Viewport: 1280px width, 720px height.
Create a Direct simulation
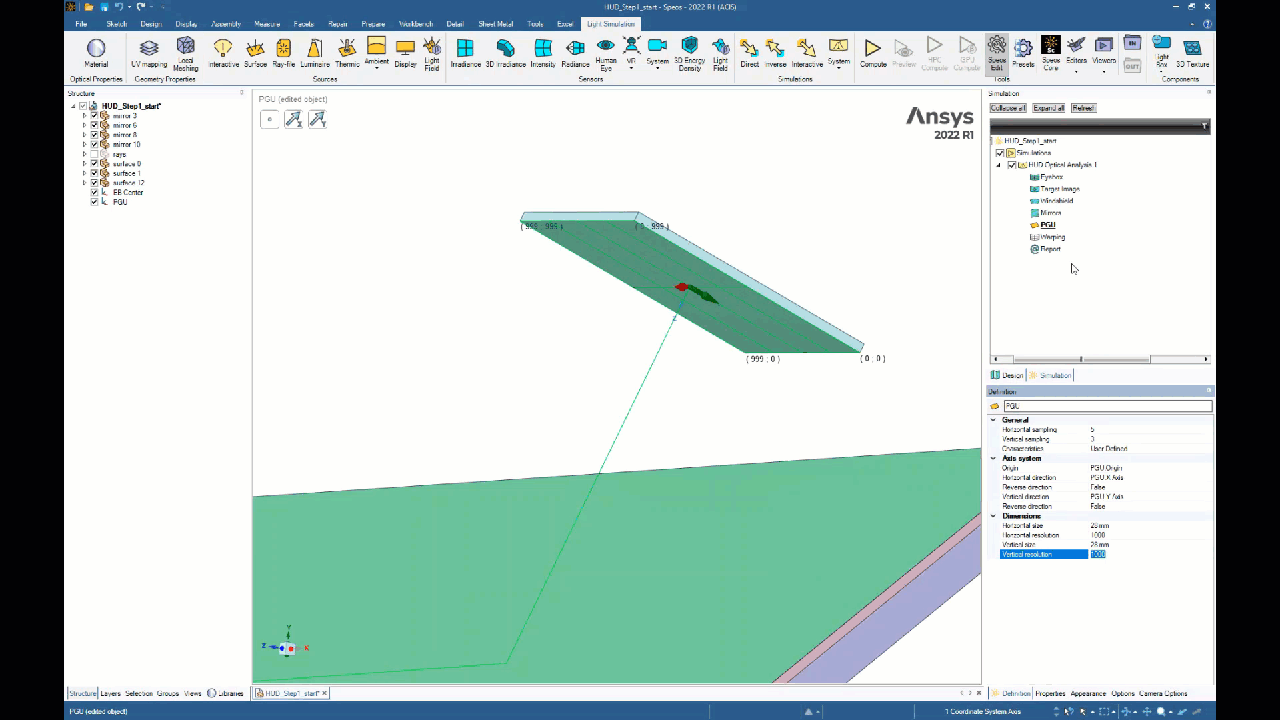pos(750,54)
